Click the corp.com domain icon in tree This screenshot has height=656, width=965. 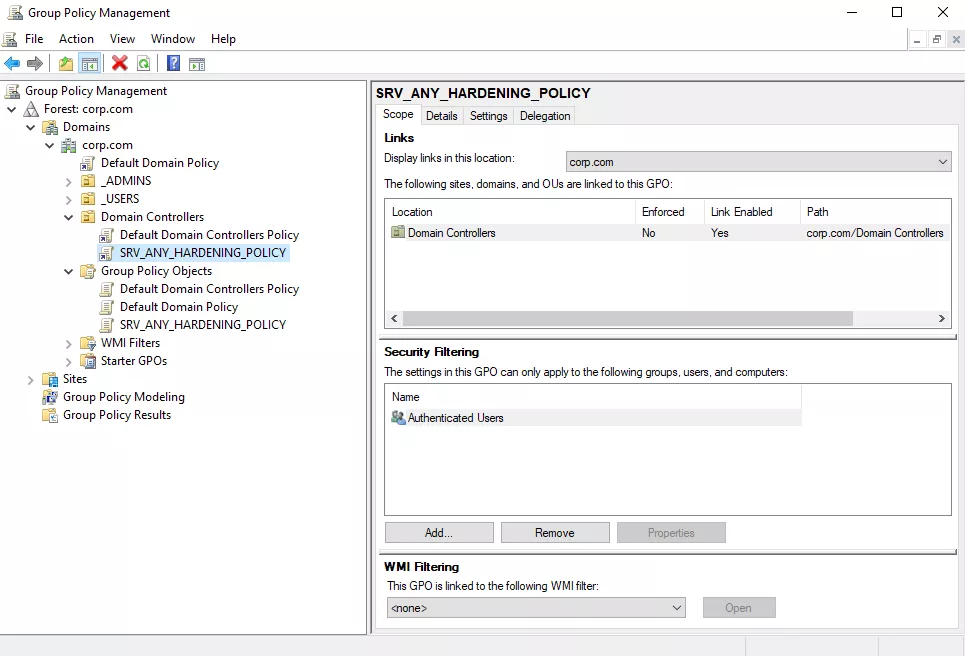[x=69, y=145]
